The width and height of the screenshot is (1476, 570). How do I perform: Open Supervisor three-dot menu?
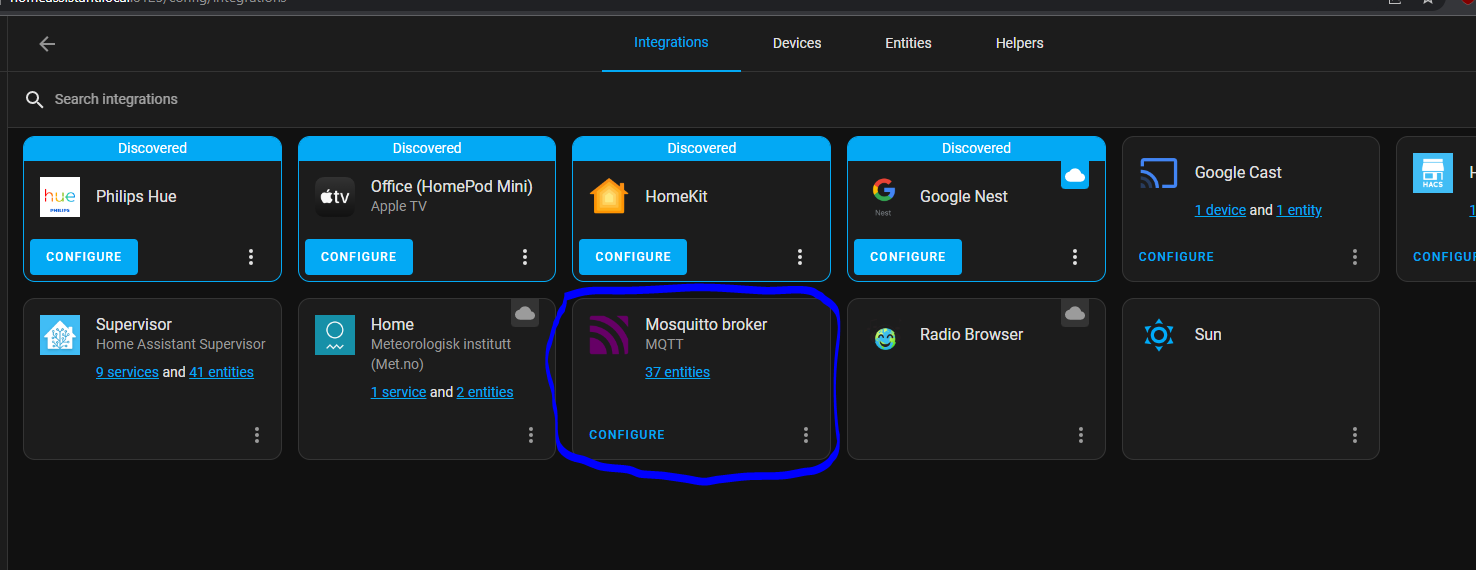click(257, 435)
